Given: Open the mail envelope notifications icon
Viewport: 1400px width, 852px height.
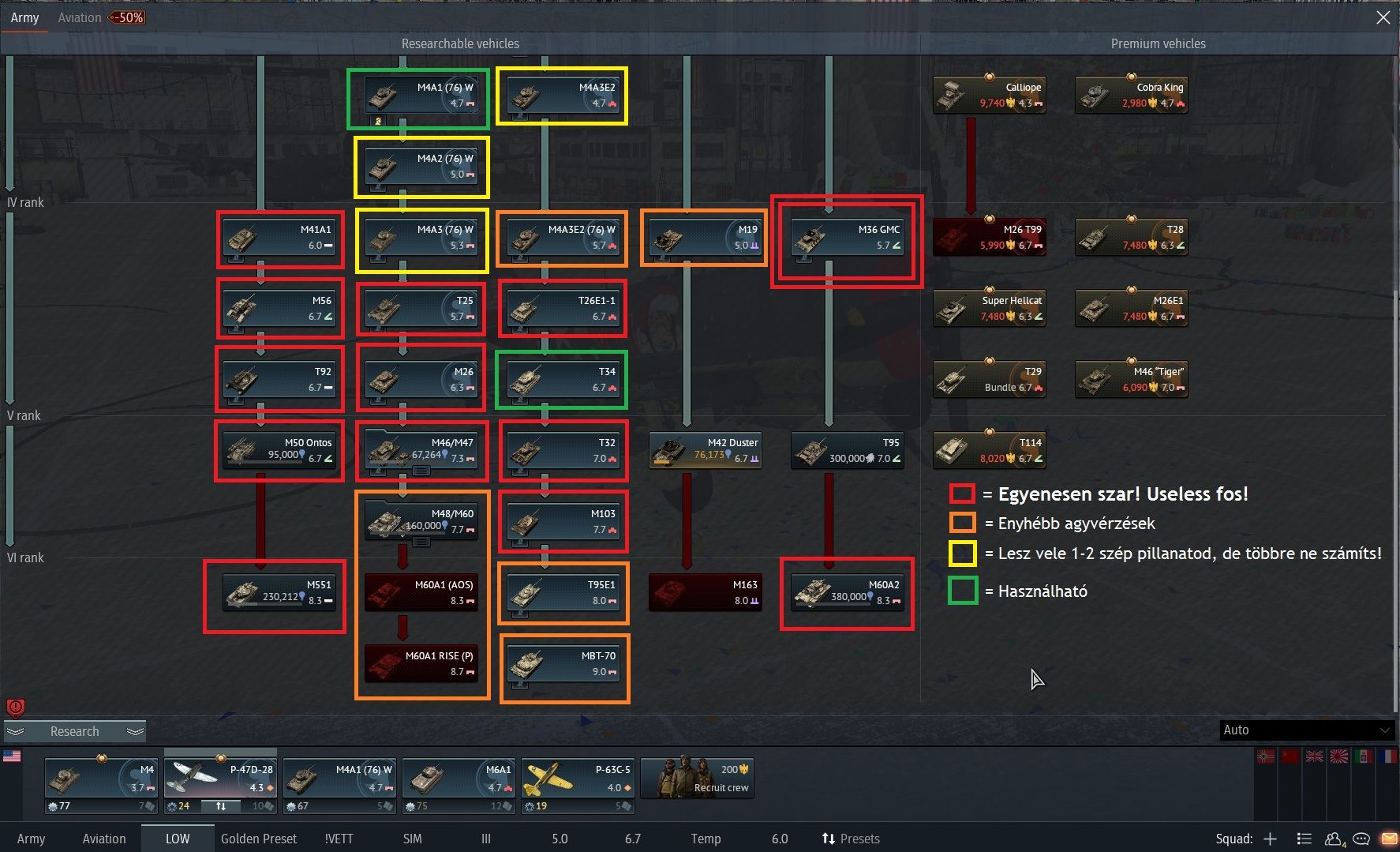Looking at the screenshot, I should click(x=1388, y=839).
